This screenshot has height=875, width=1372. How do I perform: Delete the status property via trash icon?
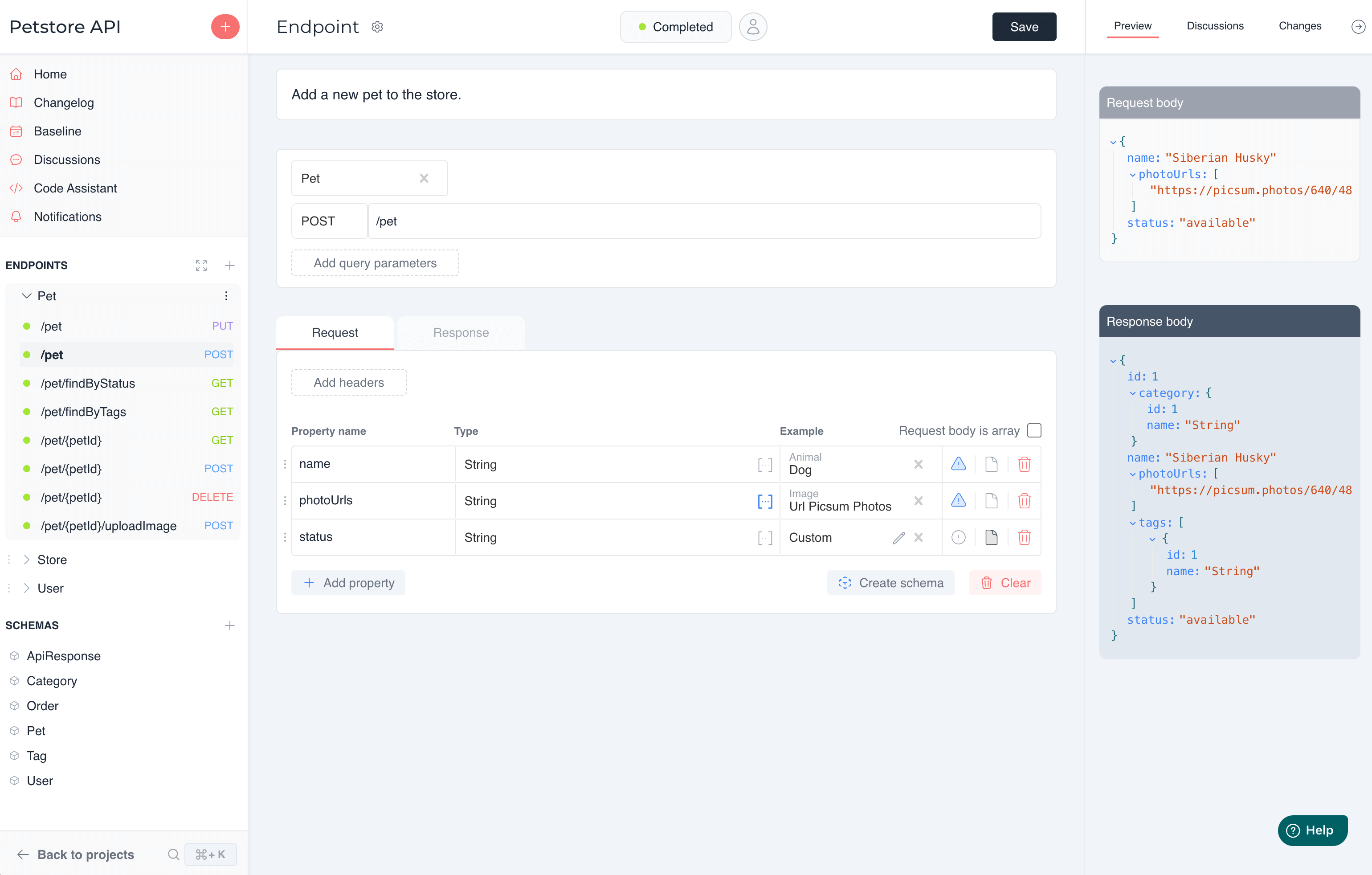[1025, 537]
